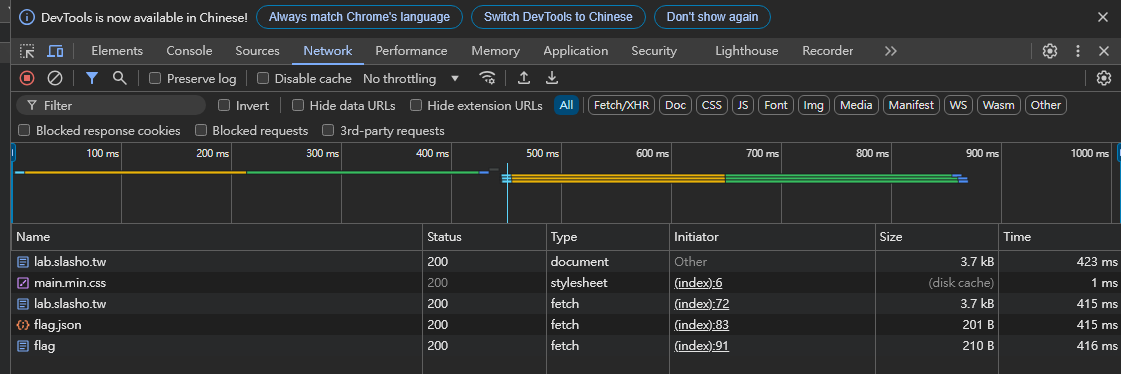Open the (index):83 initiator link
1121x374 pixels.
click(701, 325)
